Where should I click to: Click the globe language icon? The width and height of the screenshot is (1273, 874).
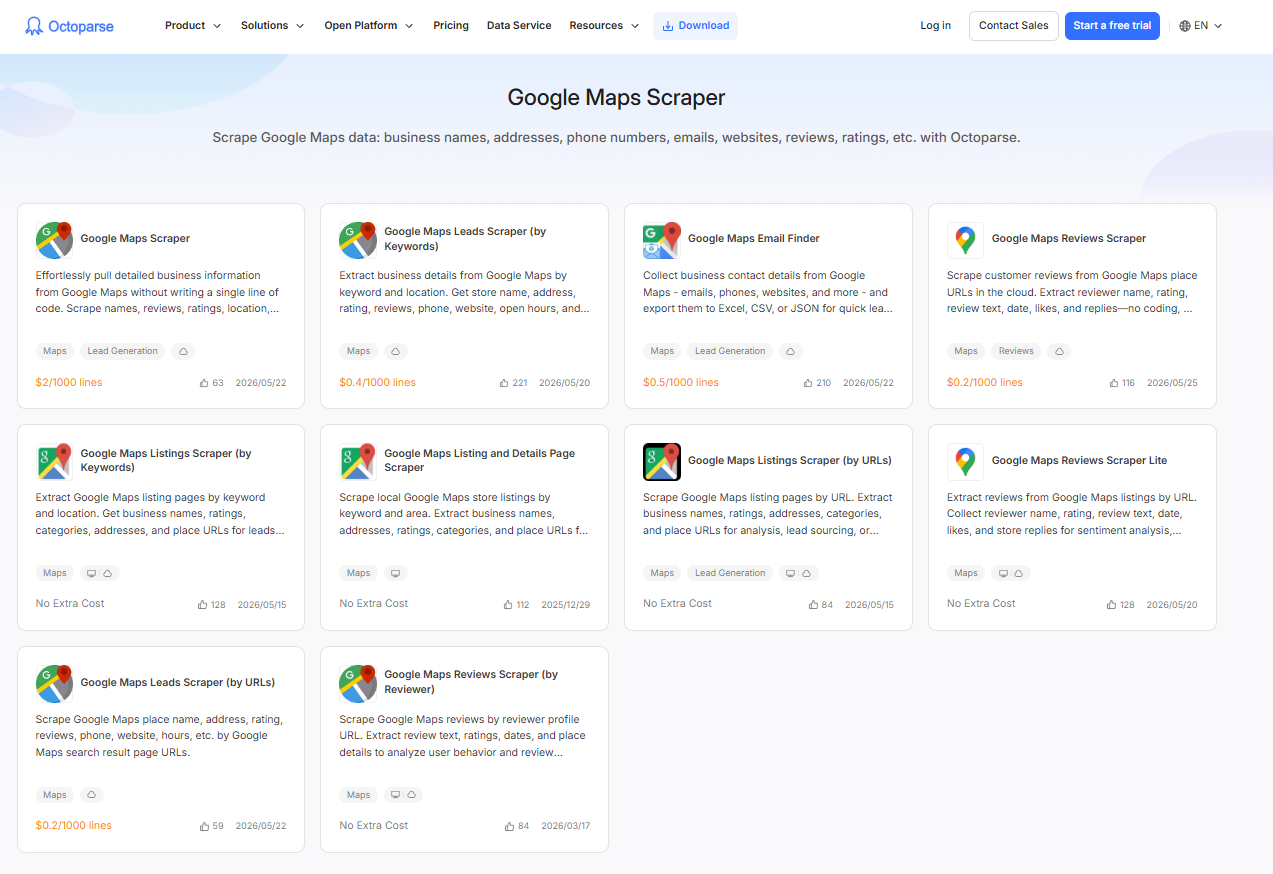(x=1185, y=26)
